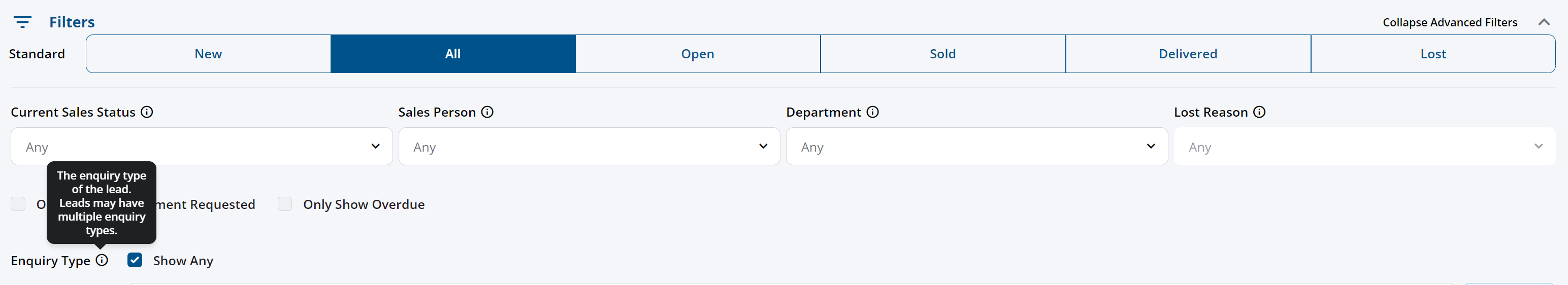Viewport: 1568px width, 285px height.
Task: Select the Sold filter tab
Action: [x=943, y=54]
